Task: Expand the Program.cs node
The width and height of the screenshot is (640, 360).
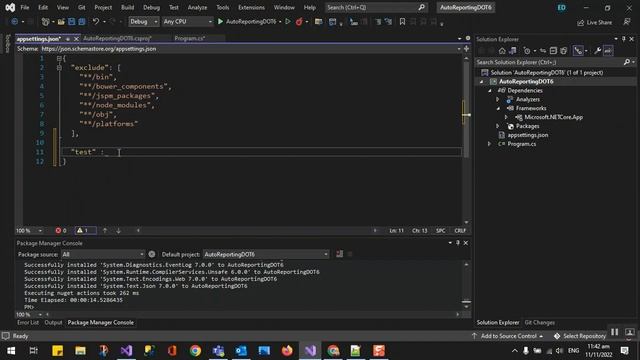Action: click(489, 144)
